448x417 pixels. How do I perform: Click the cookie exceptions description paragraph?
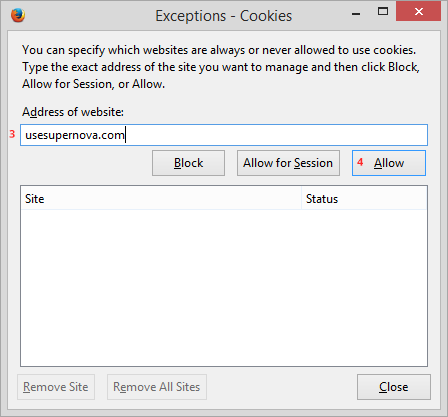coord(221,67)
